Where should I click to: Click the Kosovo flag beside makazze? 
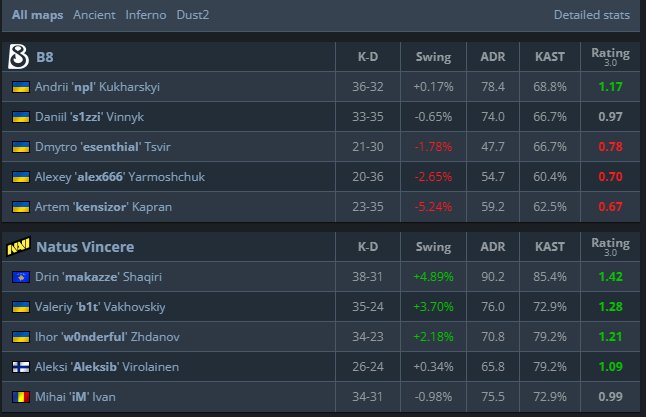(x=20, y=277)
